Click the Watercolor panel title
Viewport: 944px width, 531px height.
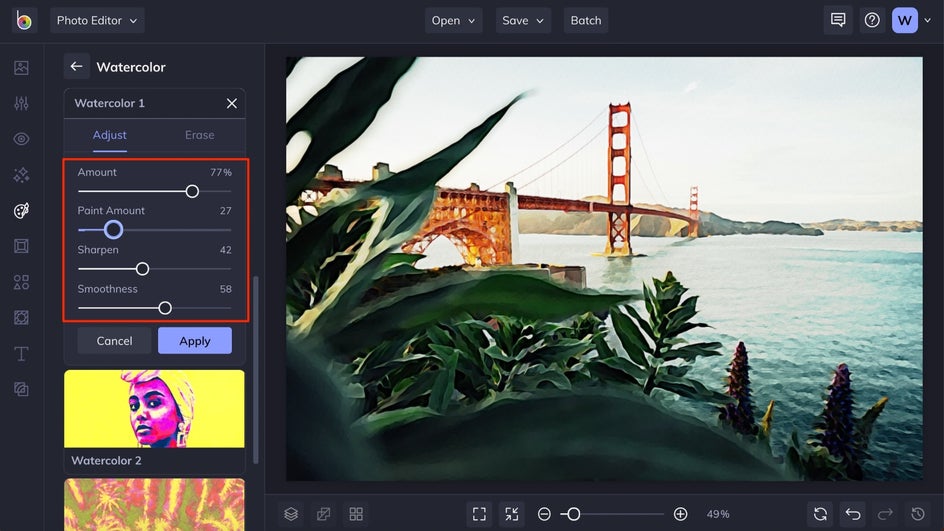131,67
